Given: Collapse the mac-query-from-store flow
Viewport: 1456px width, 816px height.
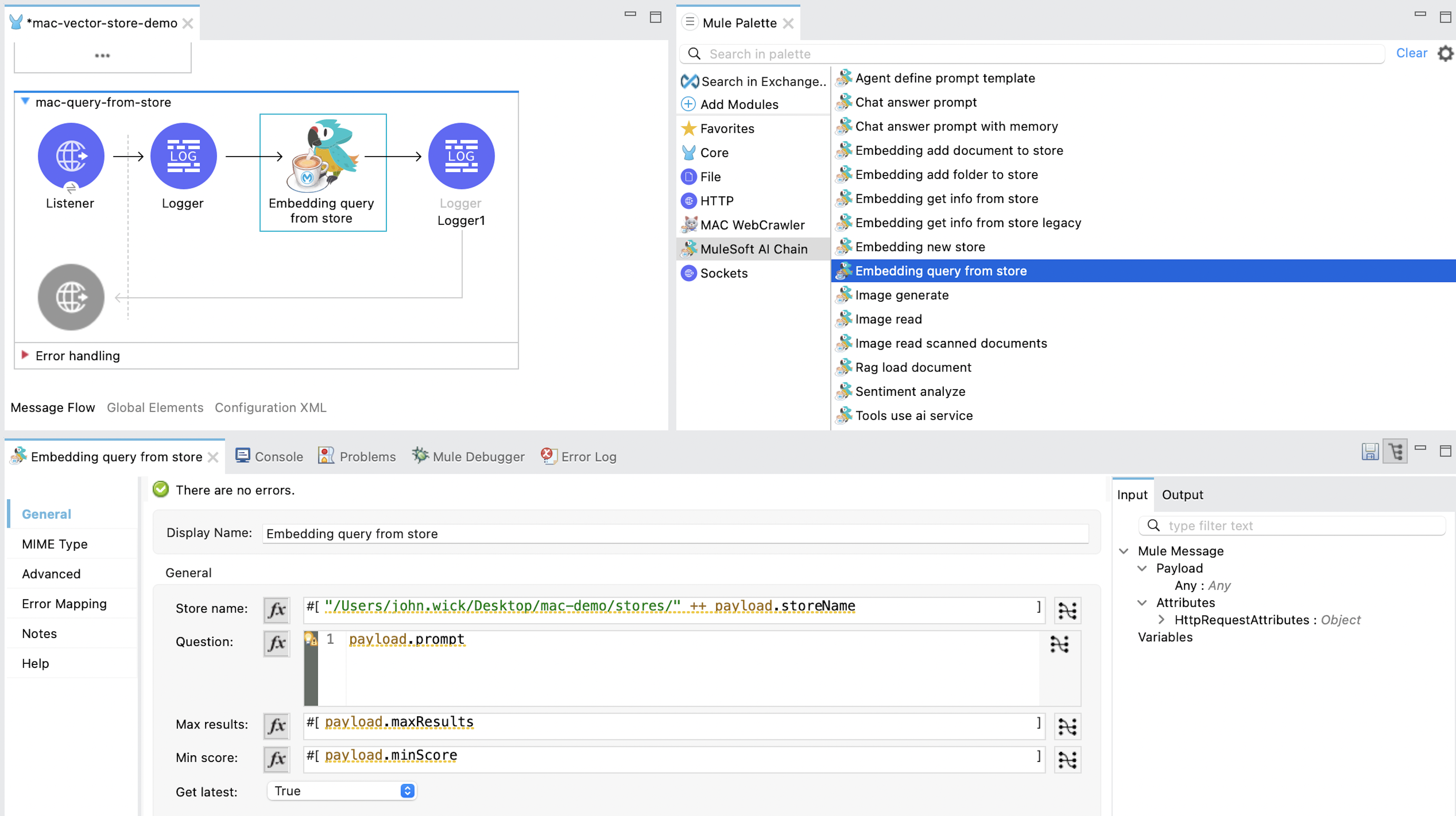Looking at the screenshot, I should 25,102.
